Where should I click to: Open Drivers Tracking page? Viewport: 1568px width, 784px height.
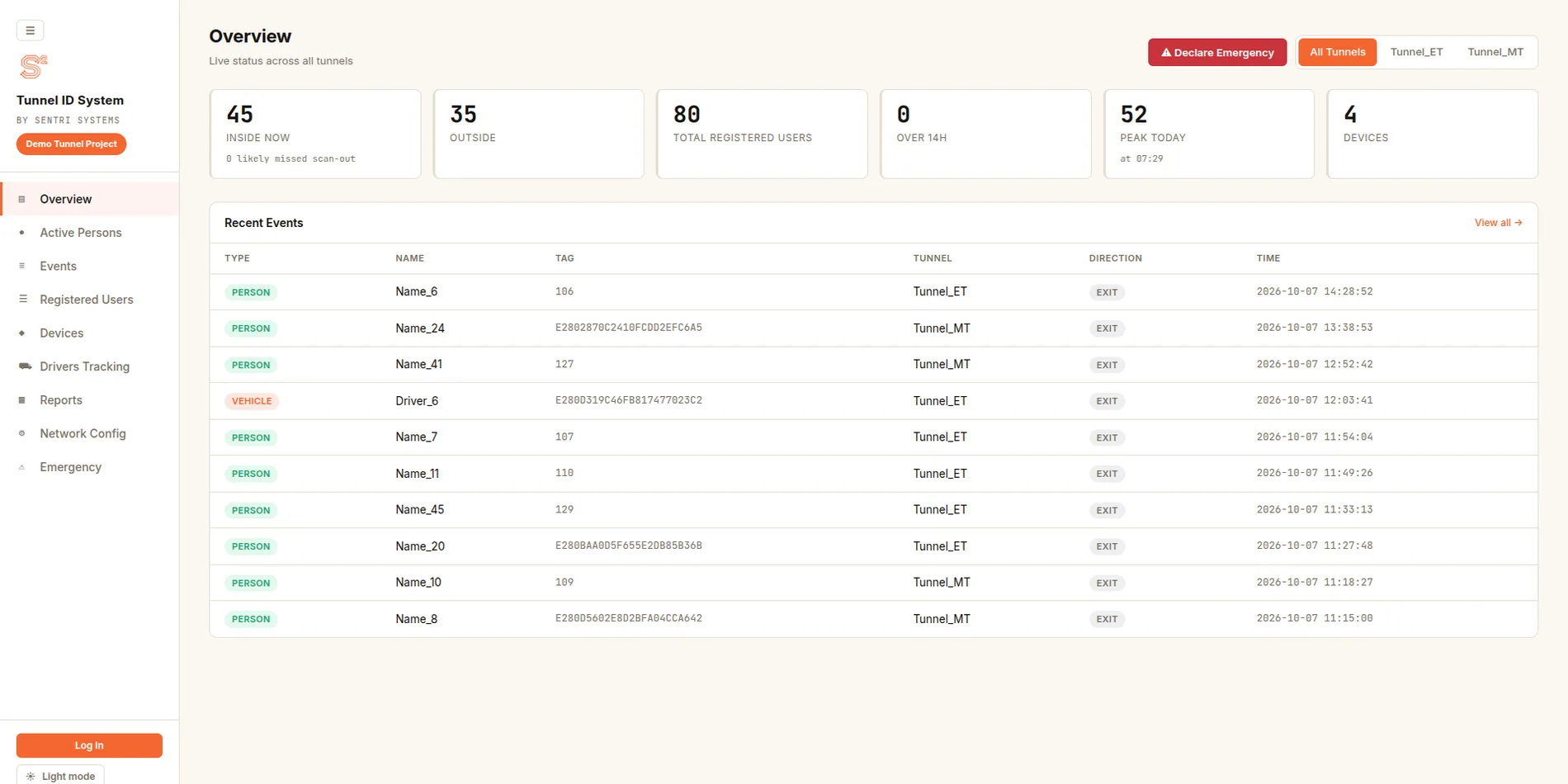click(89, 366)
